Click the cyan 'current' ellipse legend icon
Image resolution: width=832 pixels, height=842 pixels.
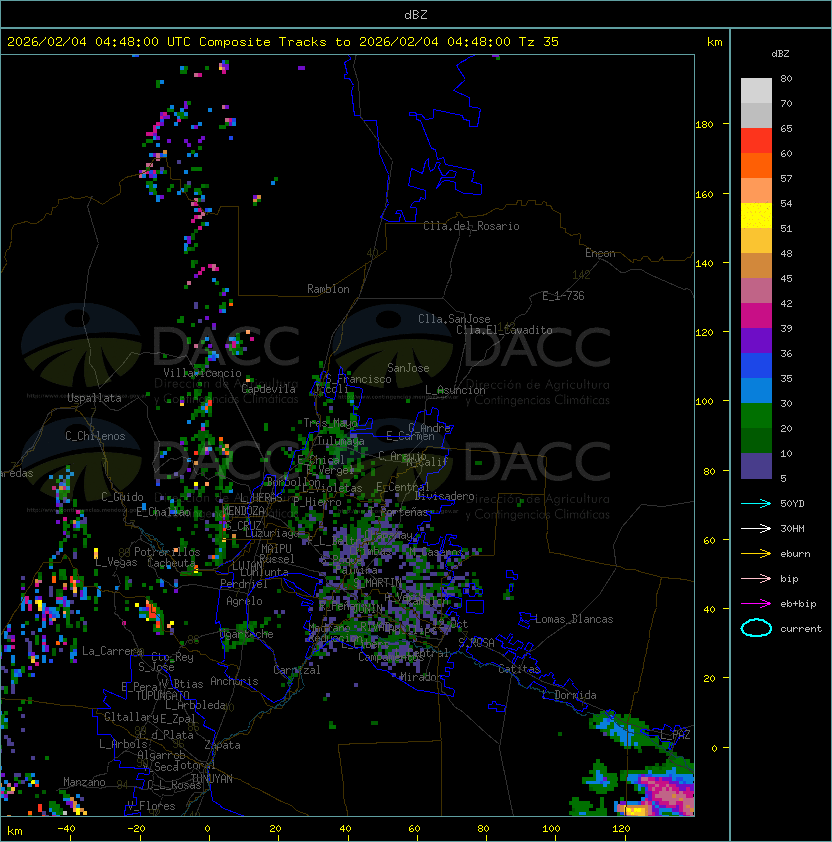(x=756, y=628)
